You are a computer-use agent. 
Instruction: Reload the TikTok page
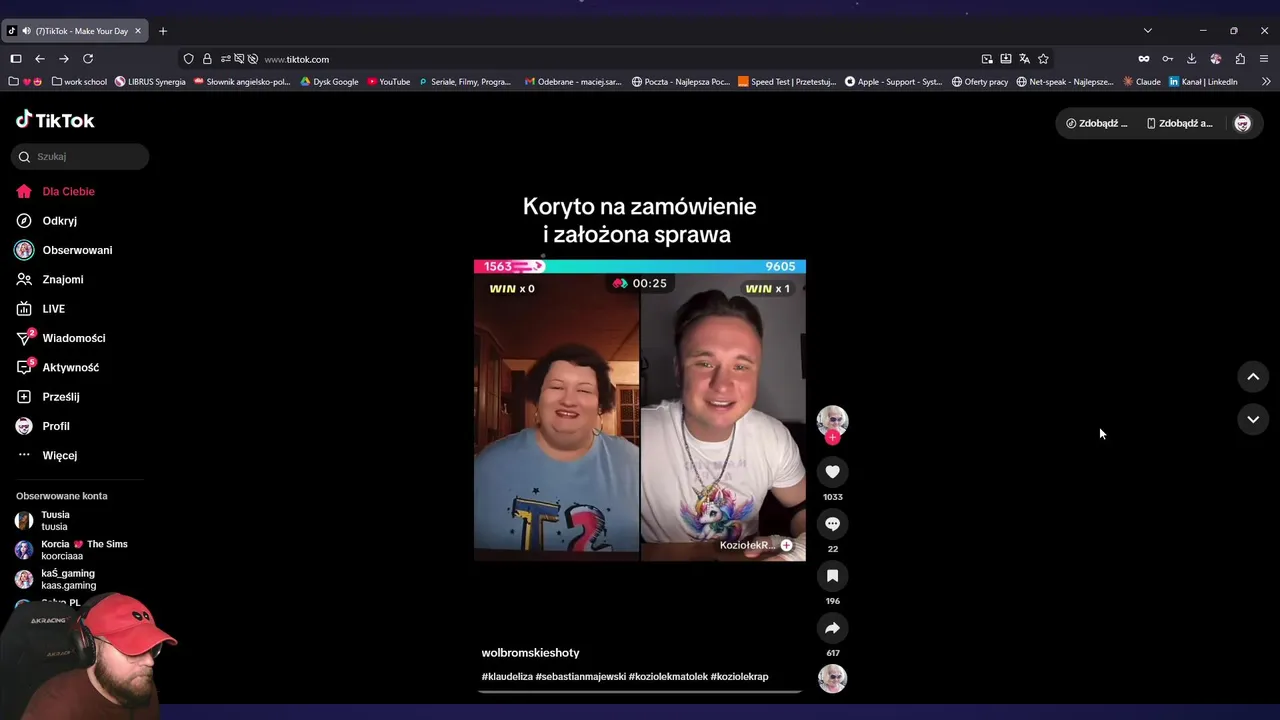tap(88, 59)
